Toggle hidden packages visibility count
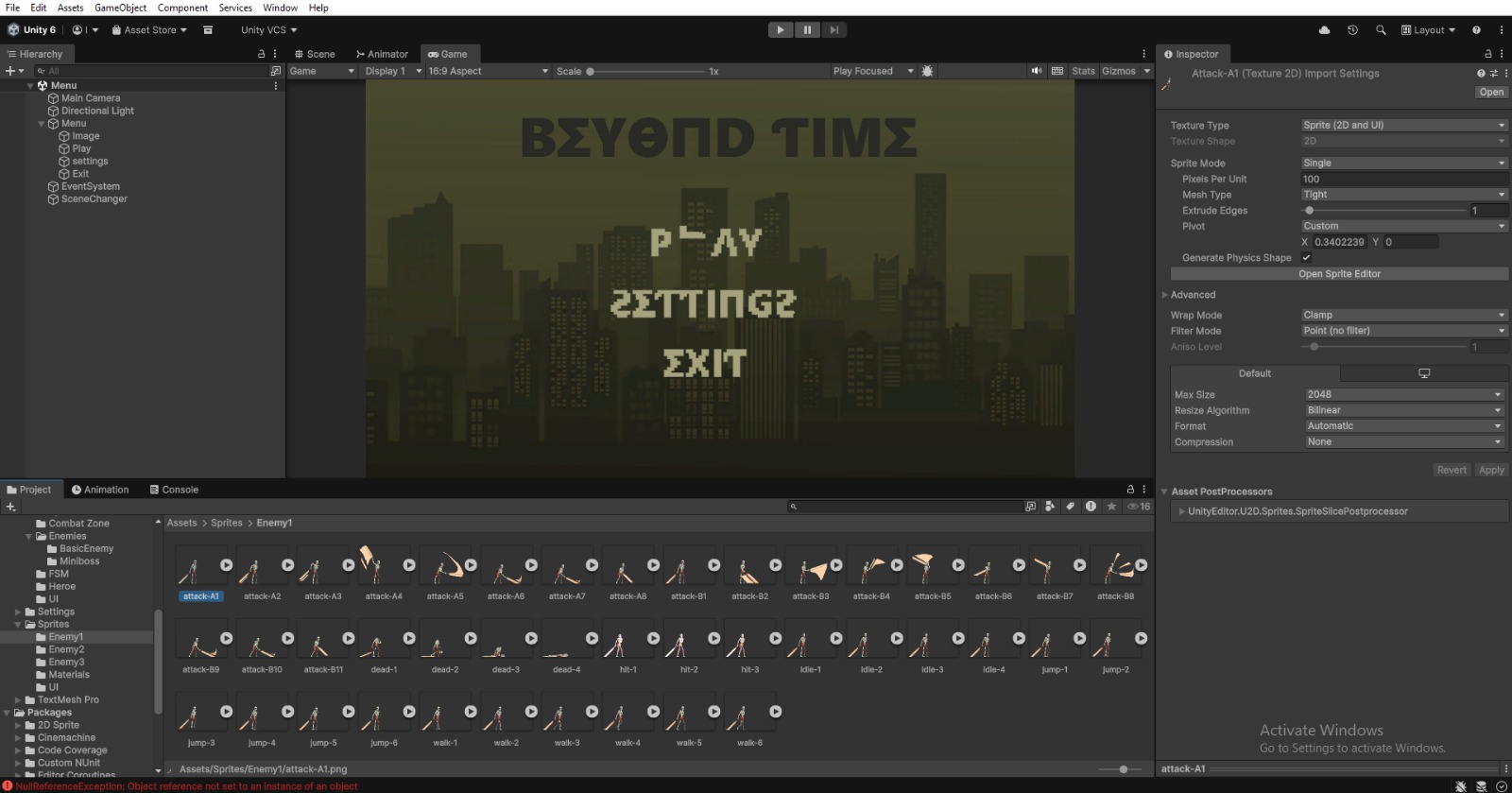The width and height of the screenshot is (1512, 793). [1139, 507]
